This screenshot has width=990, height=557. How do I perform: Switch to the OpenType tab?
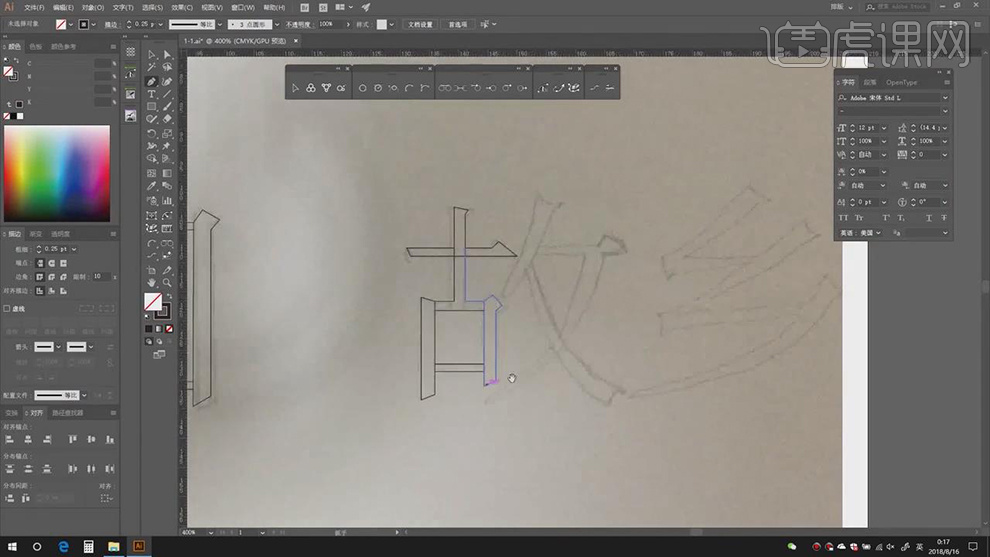pyautogui.click(x=901, y=82)
